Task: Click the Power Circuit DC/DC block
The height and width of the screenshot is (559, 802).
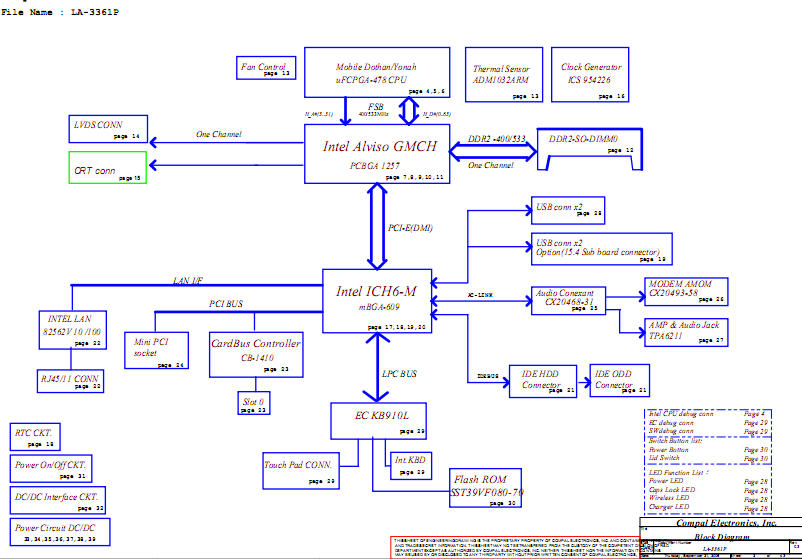Action: coord(60,532)
